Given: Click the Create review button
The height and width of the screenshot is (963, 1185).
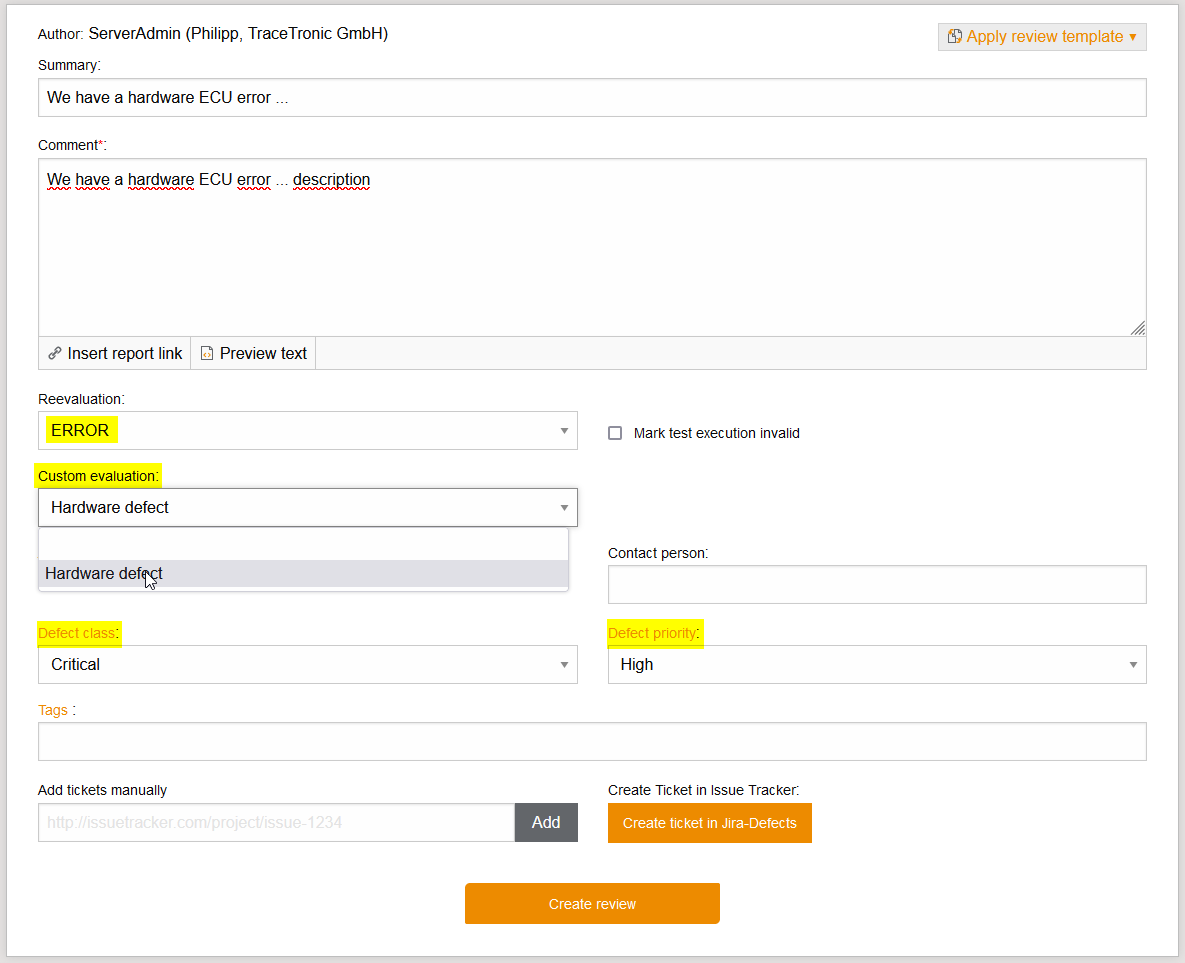Looking at the screenshot, I should pos(592,903).
